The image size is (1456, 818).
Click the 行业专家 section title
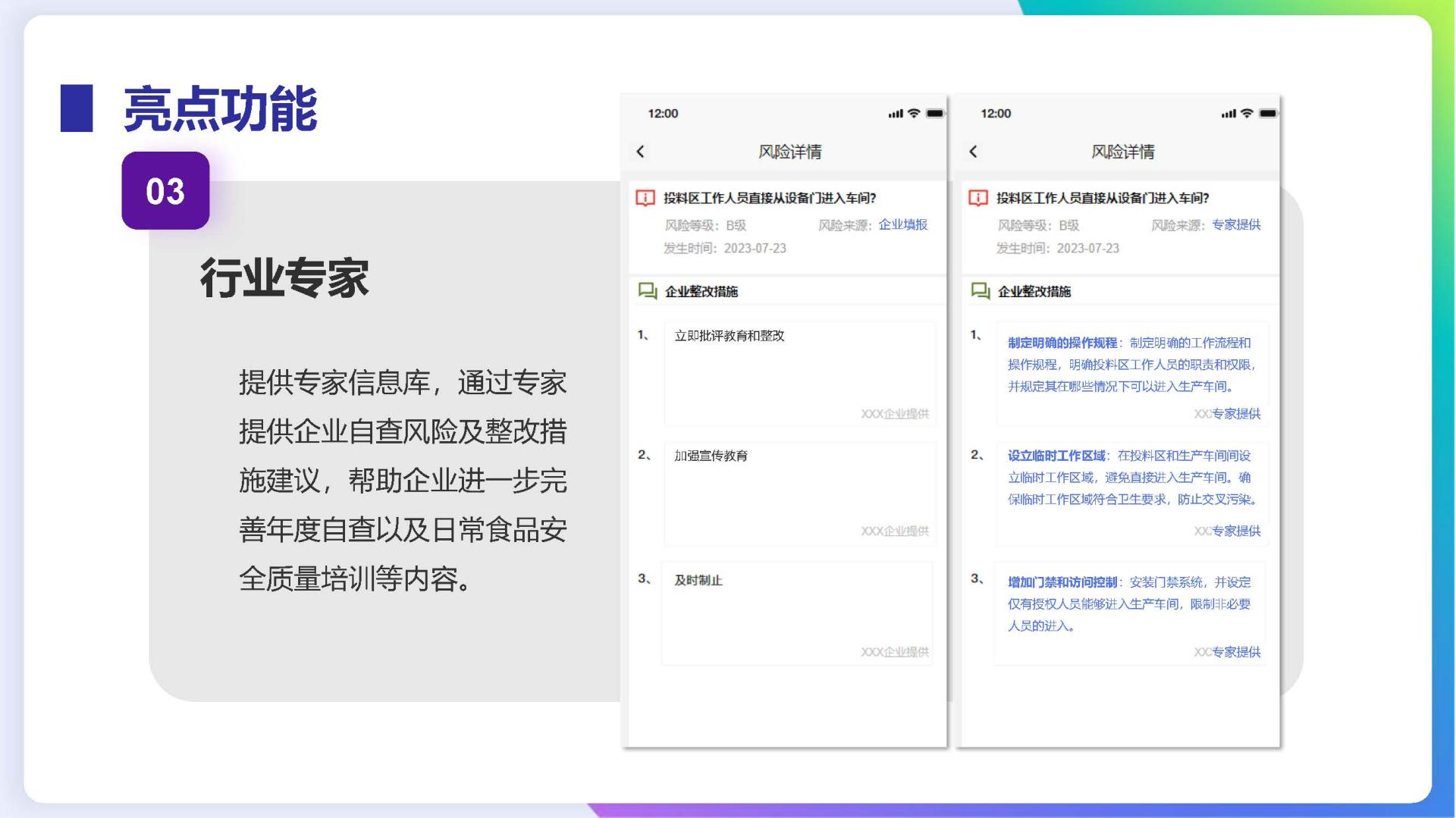click(x=284, y=278)
